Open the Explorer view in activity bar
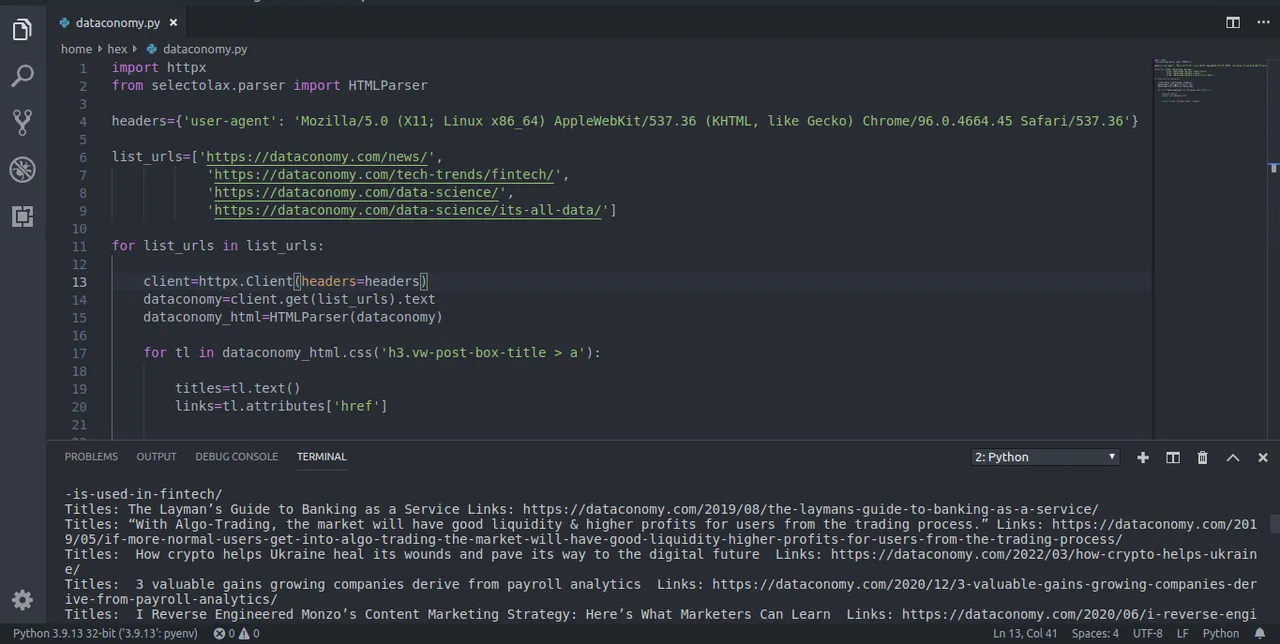Image resolution: width=1280 pixels, height=644 pixels. 22,30
